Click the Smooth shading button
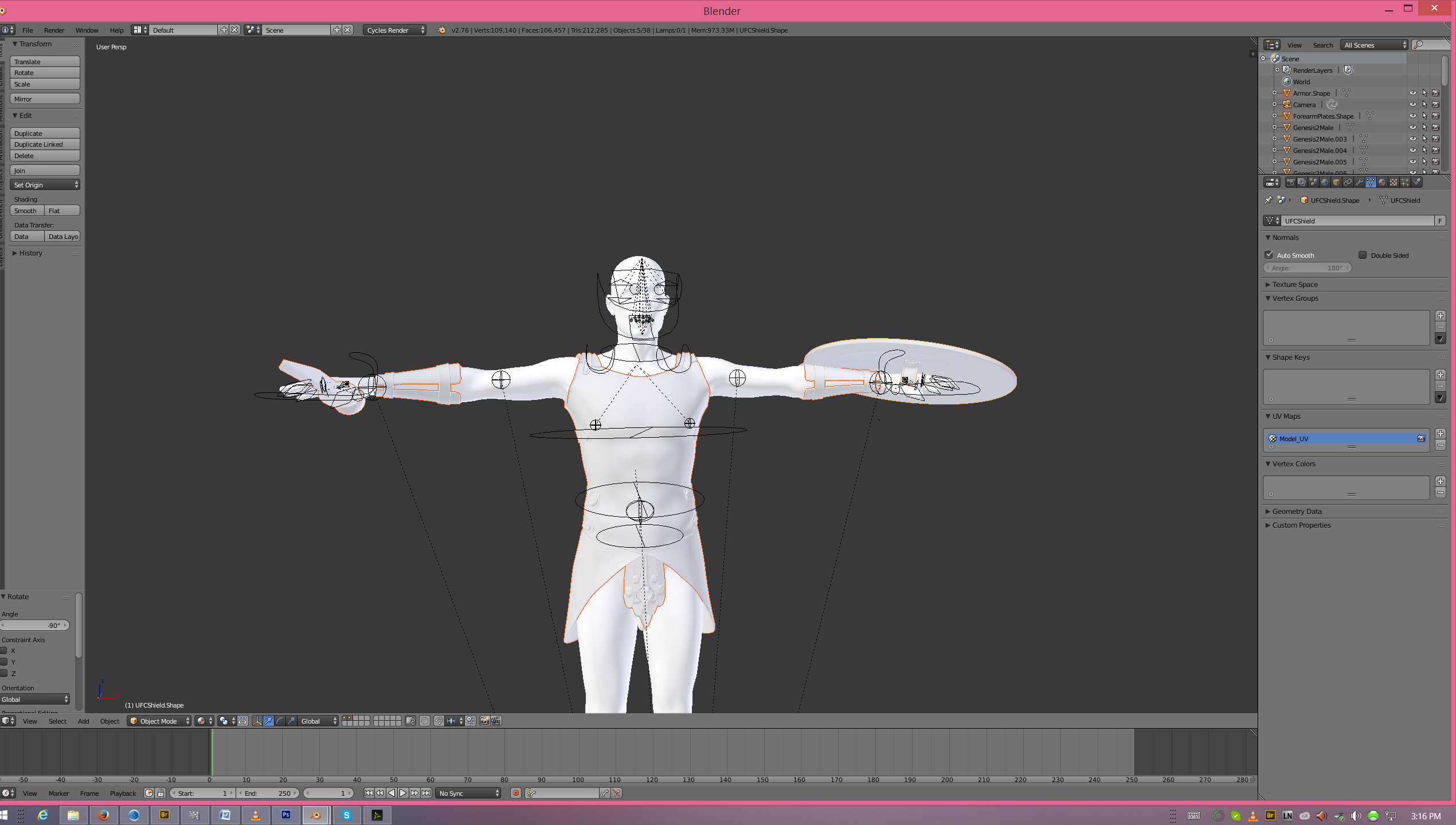 click(26, 210)
